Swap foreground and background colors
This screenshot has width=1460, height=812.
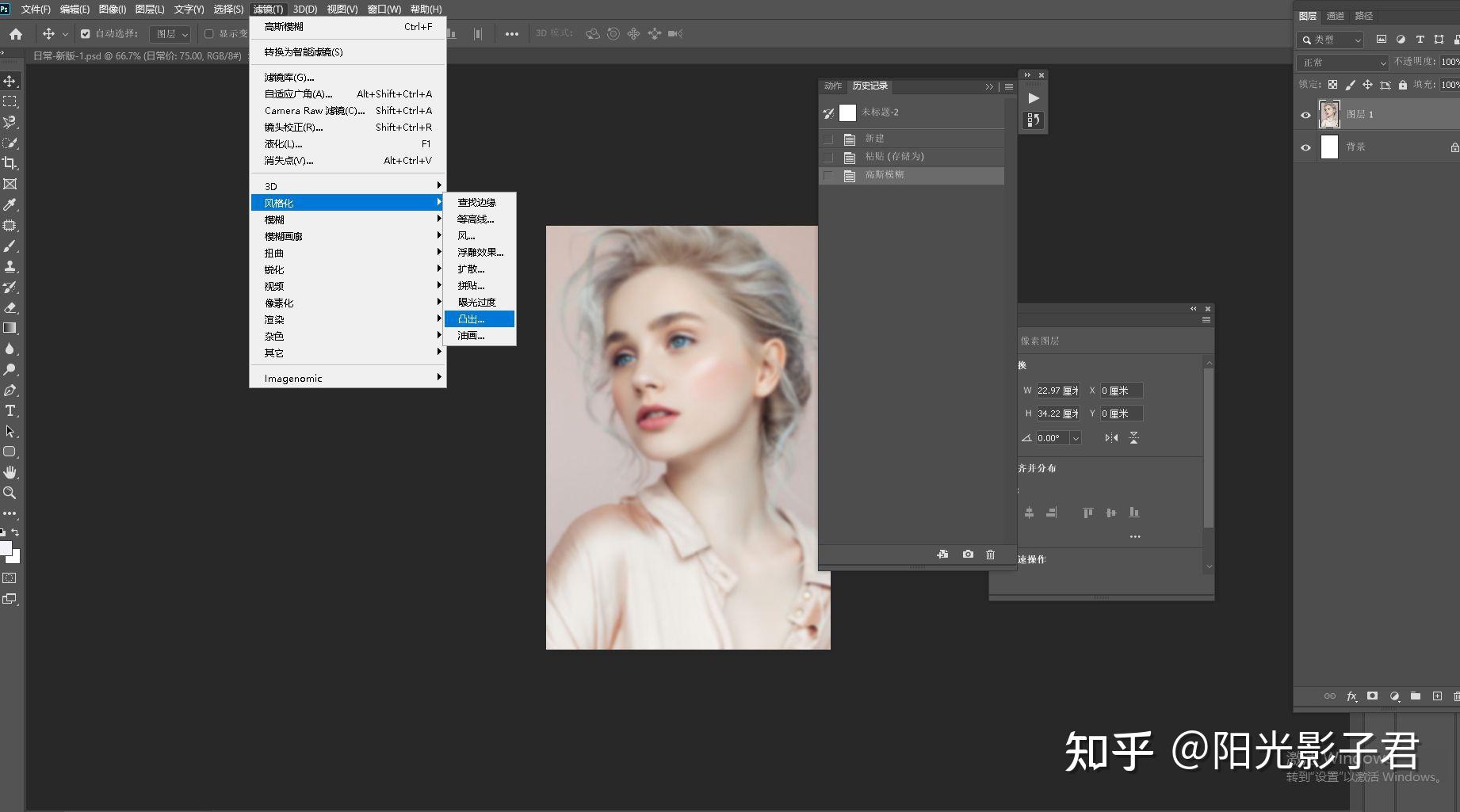point(15,532)
